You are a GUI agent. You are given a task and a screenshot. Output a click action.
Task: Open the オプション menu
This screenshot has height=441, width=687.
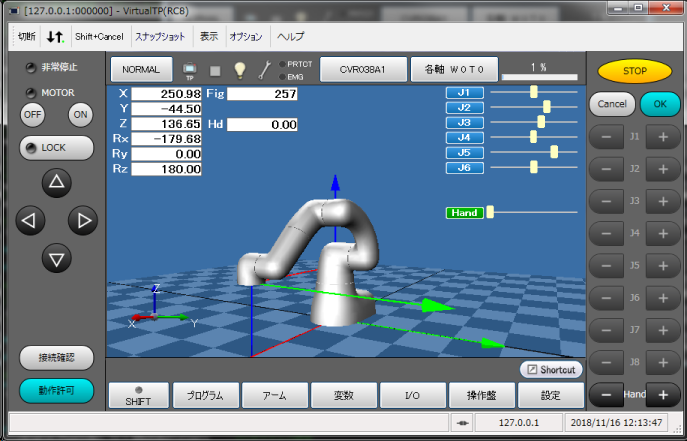pos(246,36)
